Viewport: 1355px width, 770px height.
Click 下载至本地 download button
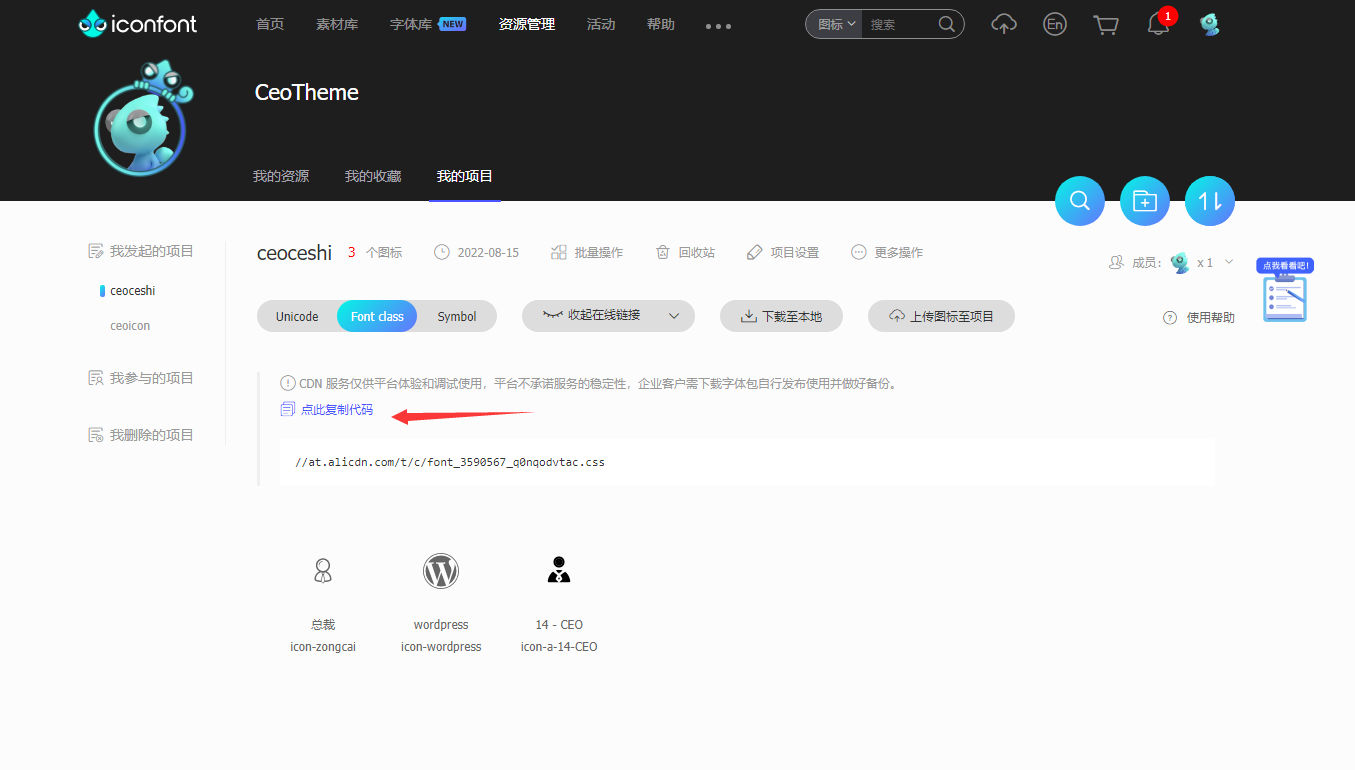coord(781,316)
